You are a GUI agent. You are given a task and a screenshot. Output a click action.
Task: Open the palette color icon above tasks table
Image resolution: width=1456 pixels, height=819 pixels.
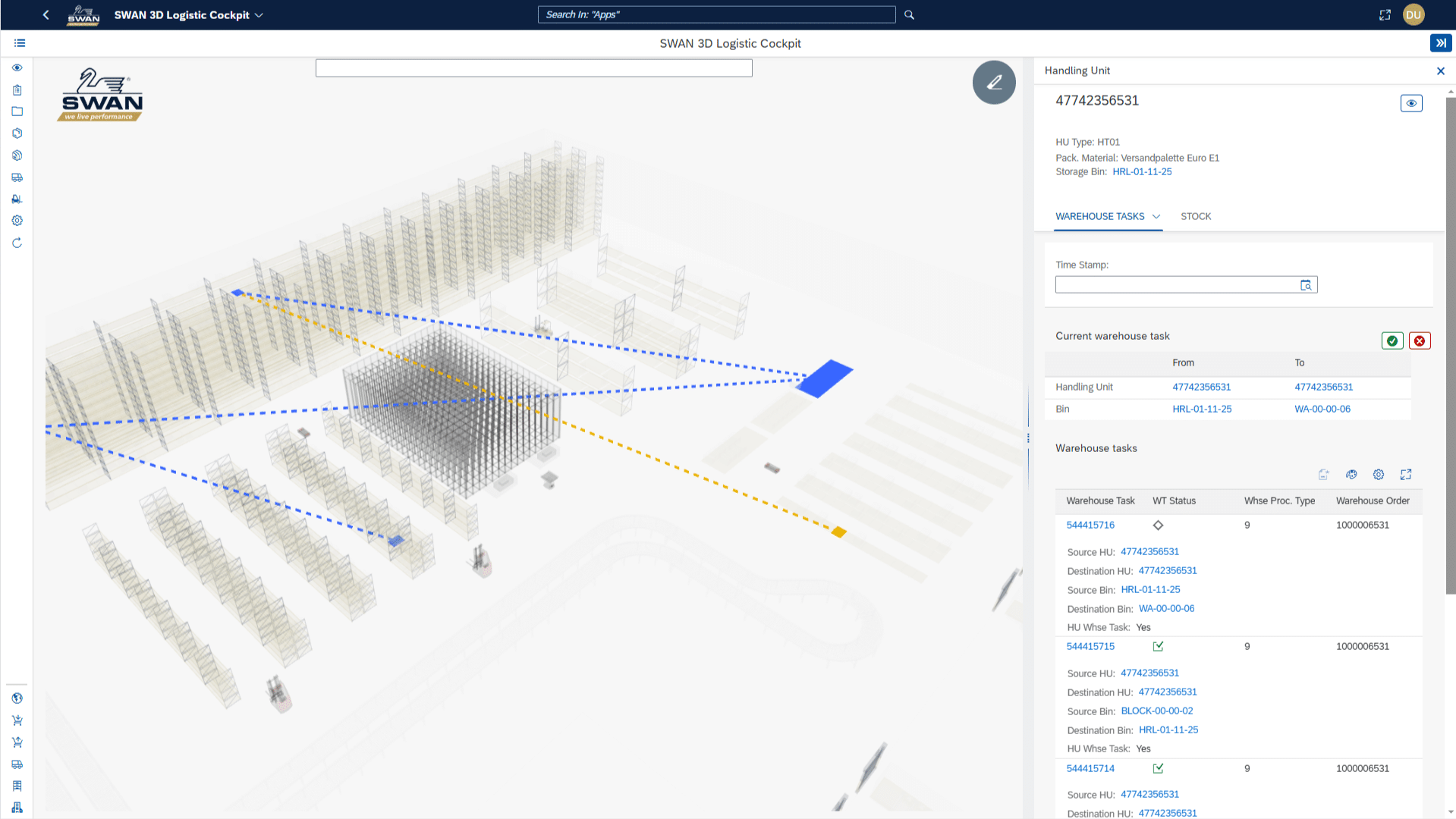(1351, 475)
